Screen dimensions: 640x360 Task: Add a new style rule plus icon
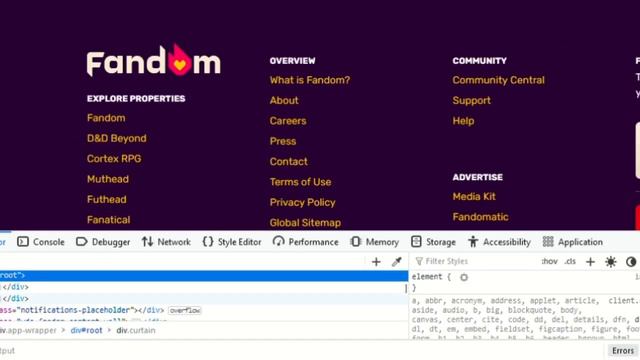(590, 262)
